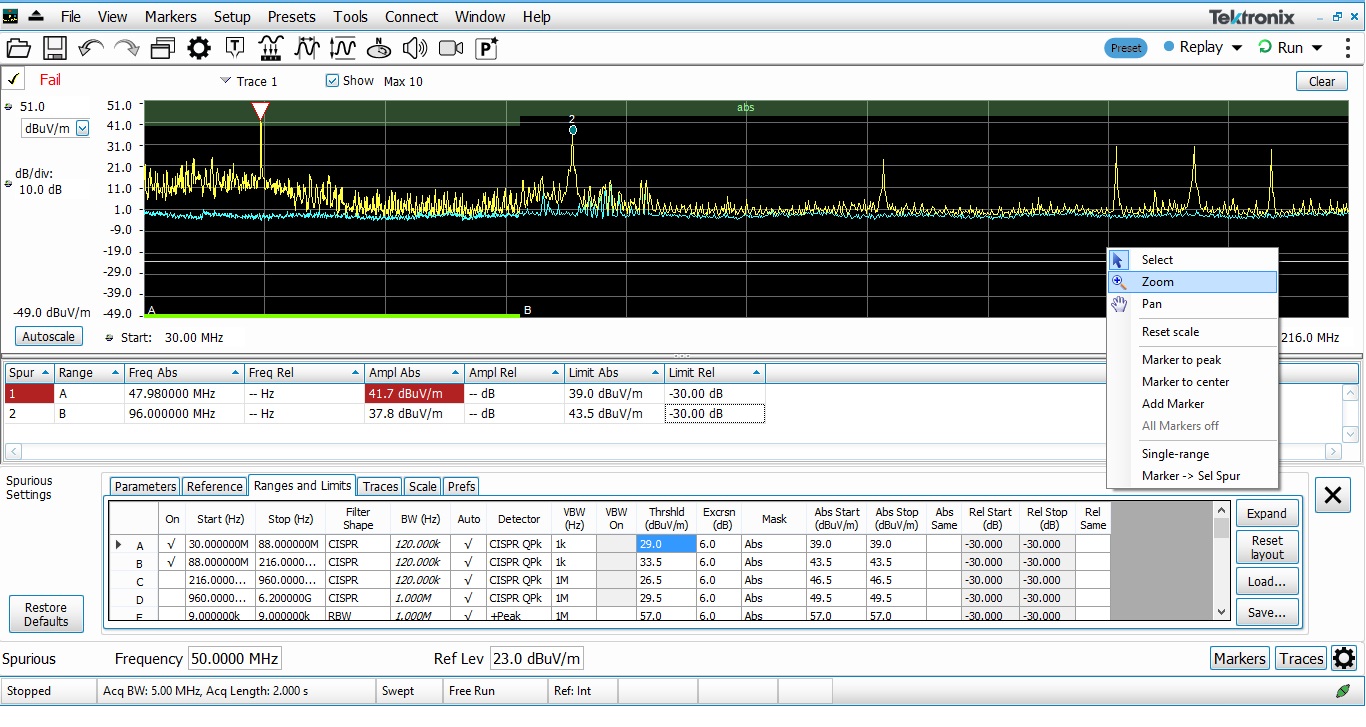Open the Settings gear on the toolbar
This screenshot has height=727, width=1366.
(x=198, y=47)
